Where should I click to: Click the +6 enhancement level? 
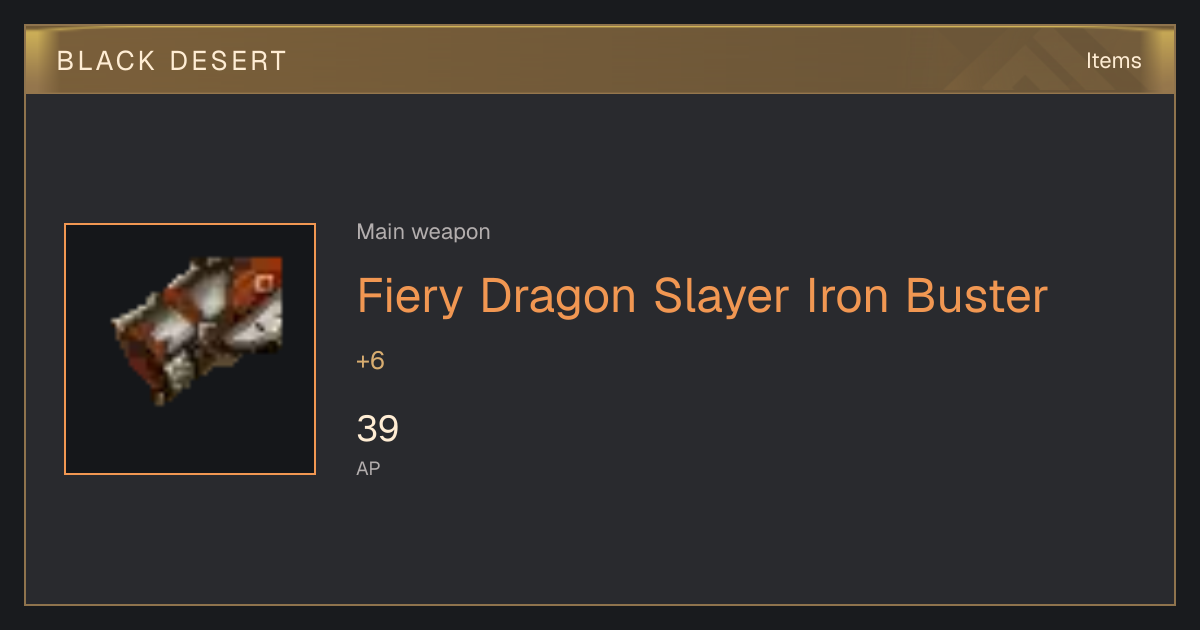coord(370,361)
